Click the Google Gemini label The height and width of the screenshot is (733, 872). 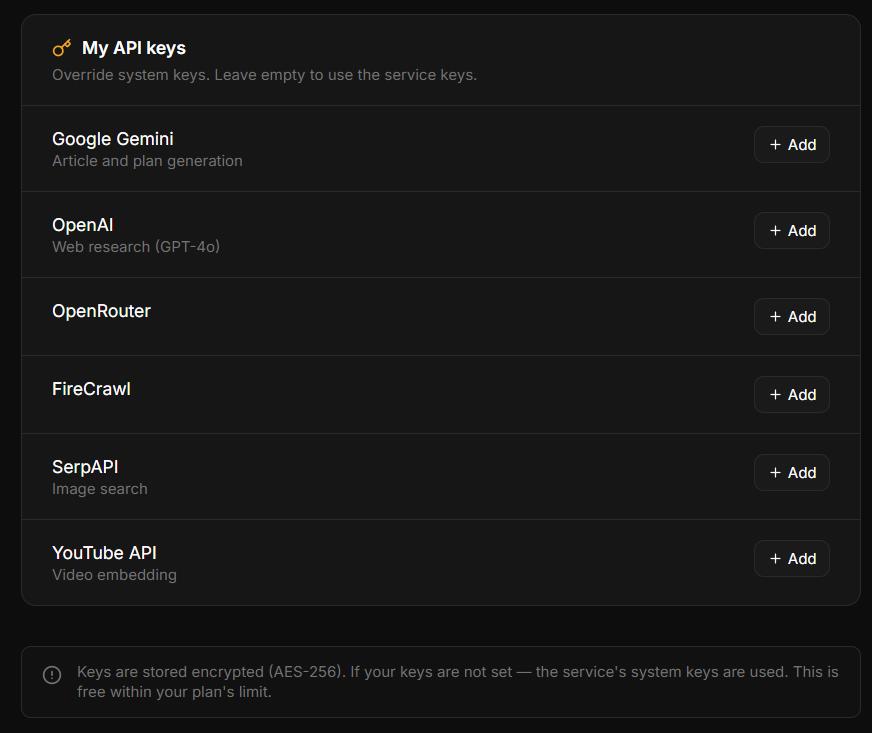coord(113,139)
